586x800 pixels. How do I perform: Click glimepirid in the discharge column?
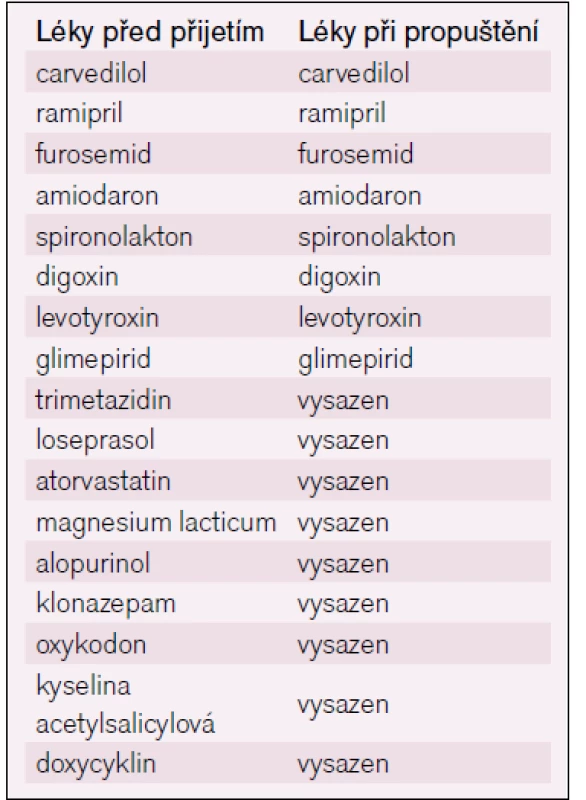pyautogui.click(x=355, y=359)
